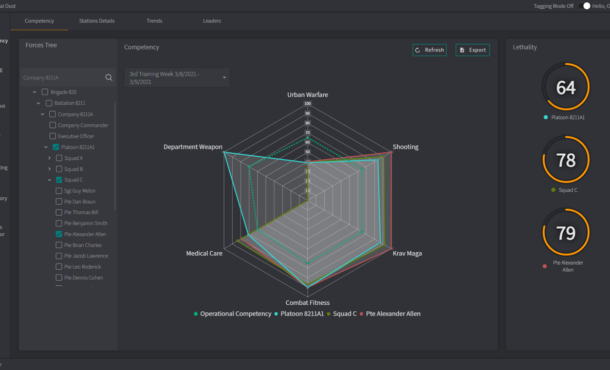610x370 pixels.
Task: Click the Platoon 8211A1 legend dot in chart legend
Action: point(276,314)
